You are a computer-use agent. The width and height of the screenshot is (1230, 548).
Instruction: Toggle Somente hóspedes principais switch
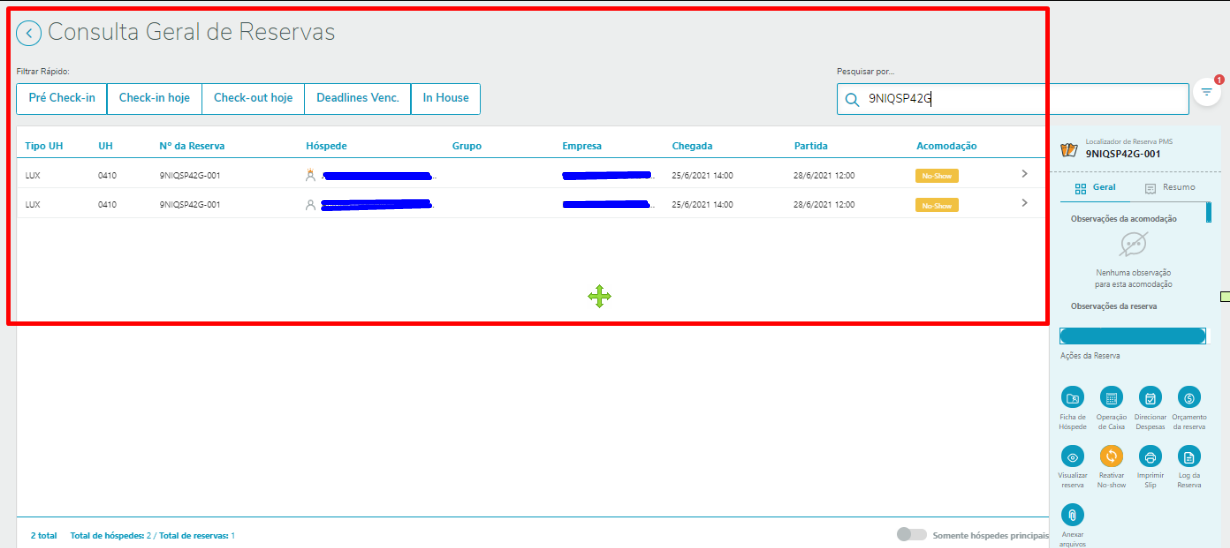(x=911, y=535)
